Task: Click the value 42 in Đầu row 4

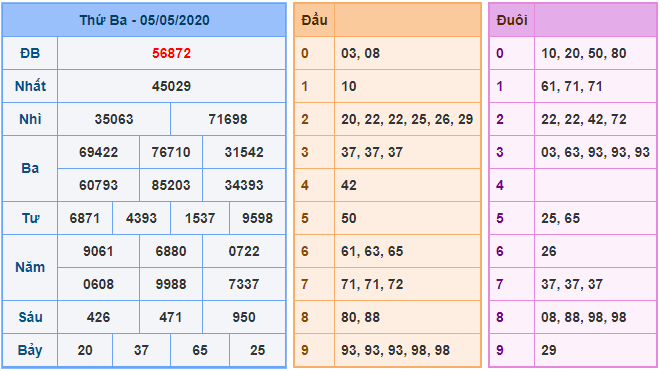Action: (349, 185)
